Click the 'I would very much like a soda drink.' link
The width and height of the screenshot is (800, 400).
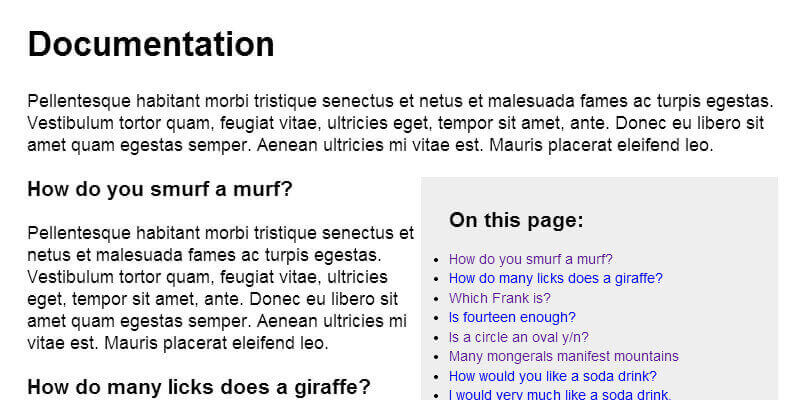tap(559, 394)
